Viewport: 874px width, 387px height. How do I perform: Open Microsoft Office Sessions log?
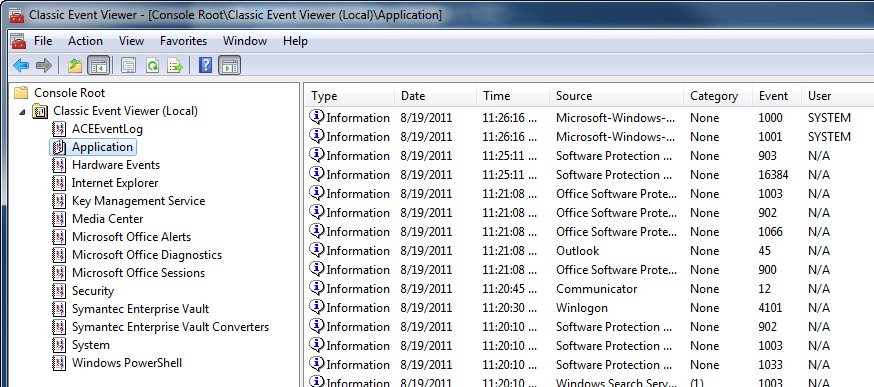point(138,273)
